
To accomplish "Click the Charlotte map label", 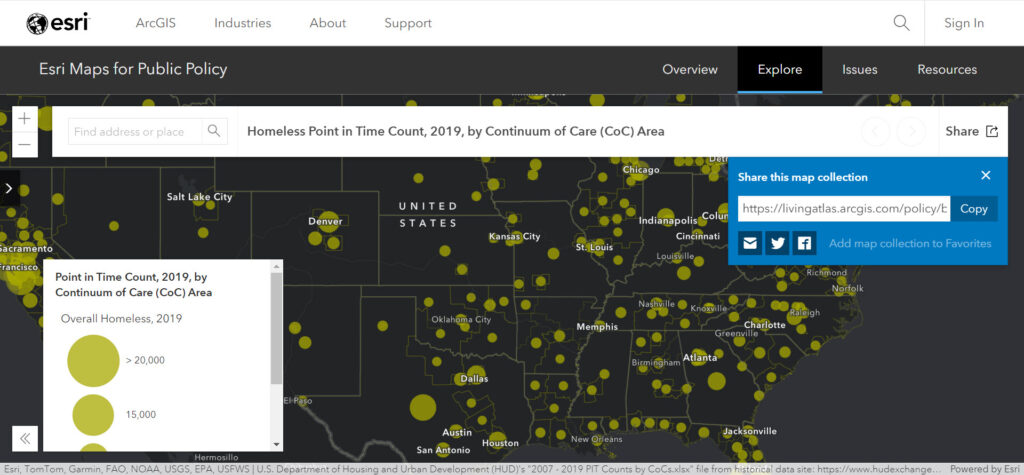I will pos(765,325).
